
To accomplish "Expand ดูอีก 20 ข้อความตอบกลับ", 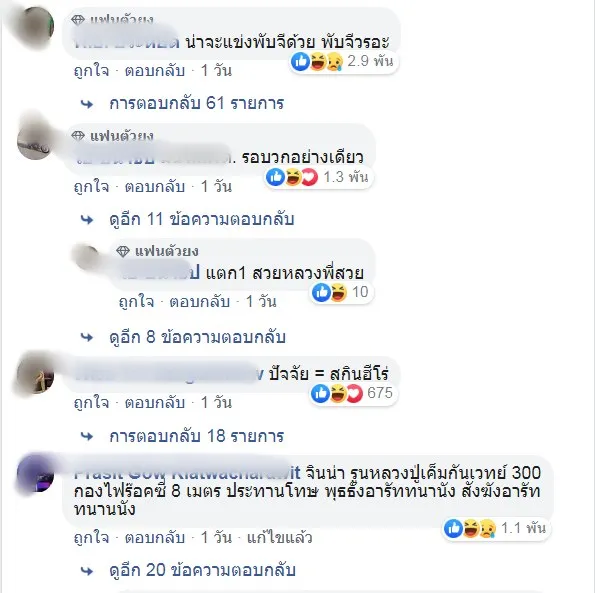I will click(x=202, y=570).
